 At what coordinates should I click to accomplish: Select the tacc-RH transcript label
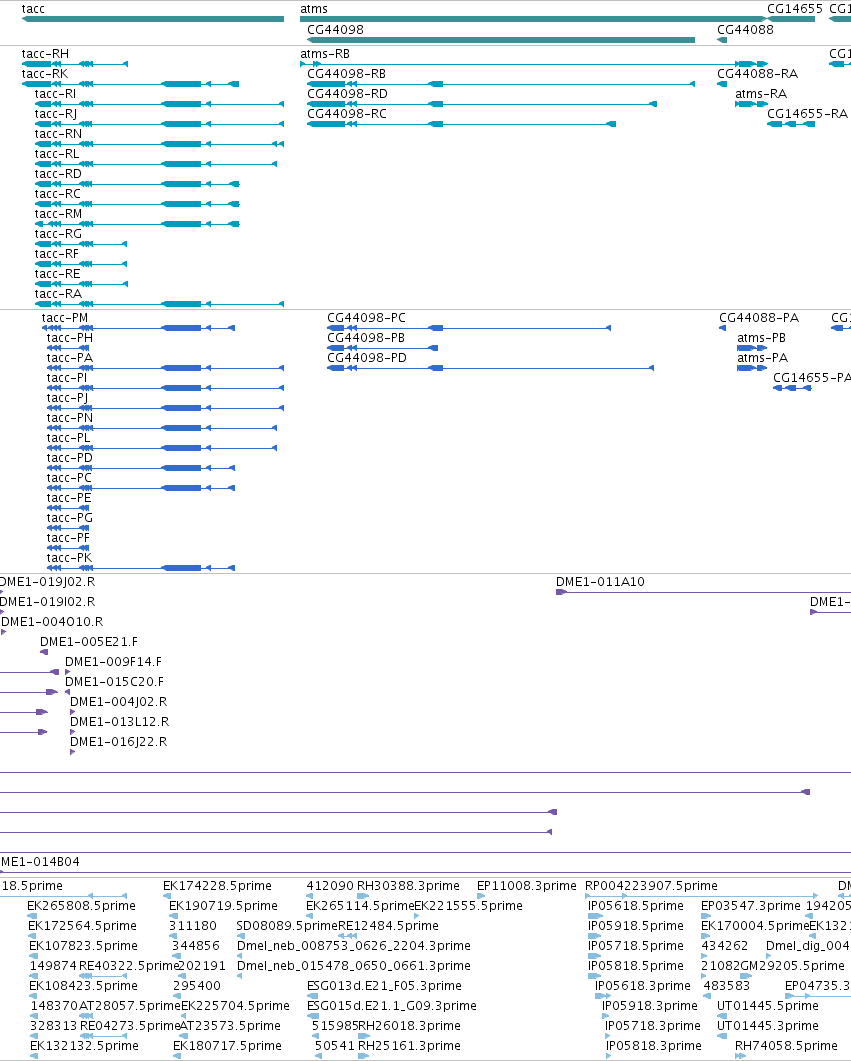pyautogui.click(x=45, y=54)
